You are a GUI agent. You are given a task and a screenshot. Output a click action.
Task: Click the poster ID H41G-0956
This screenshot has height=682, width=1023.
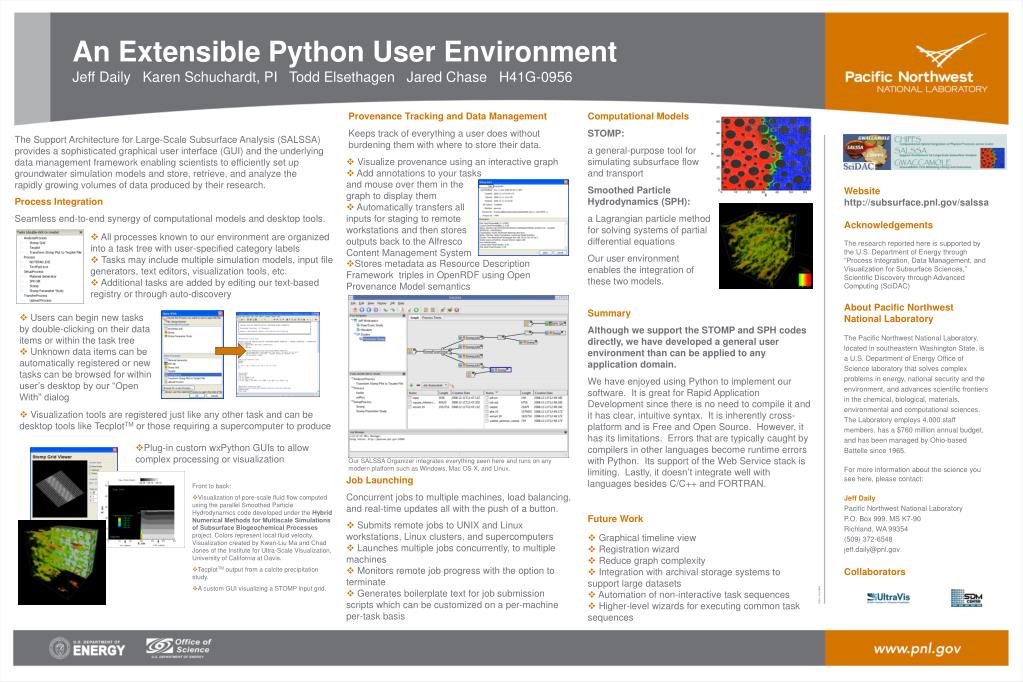(x=535, y=77)
